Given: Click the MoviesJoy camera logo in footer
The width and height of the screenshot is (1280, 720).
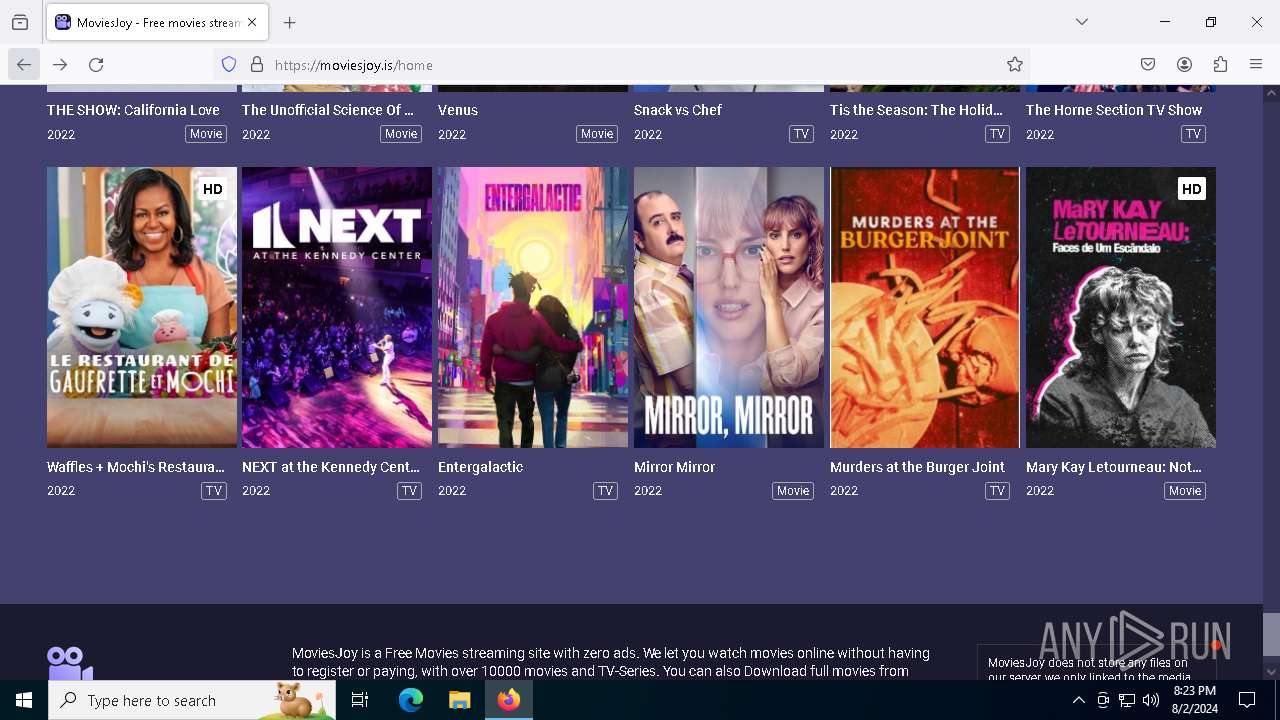Looking at the screenshot, I should 70,664.
